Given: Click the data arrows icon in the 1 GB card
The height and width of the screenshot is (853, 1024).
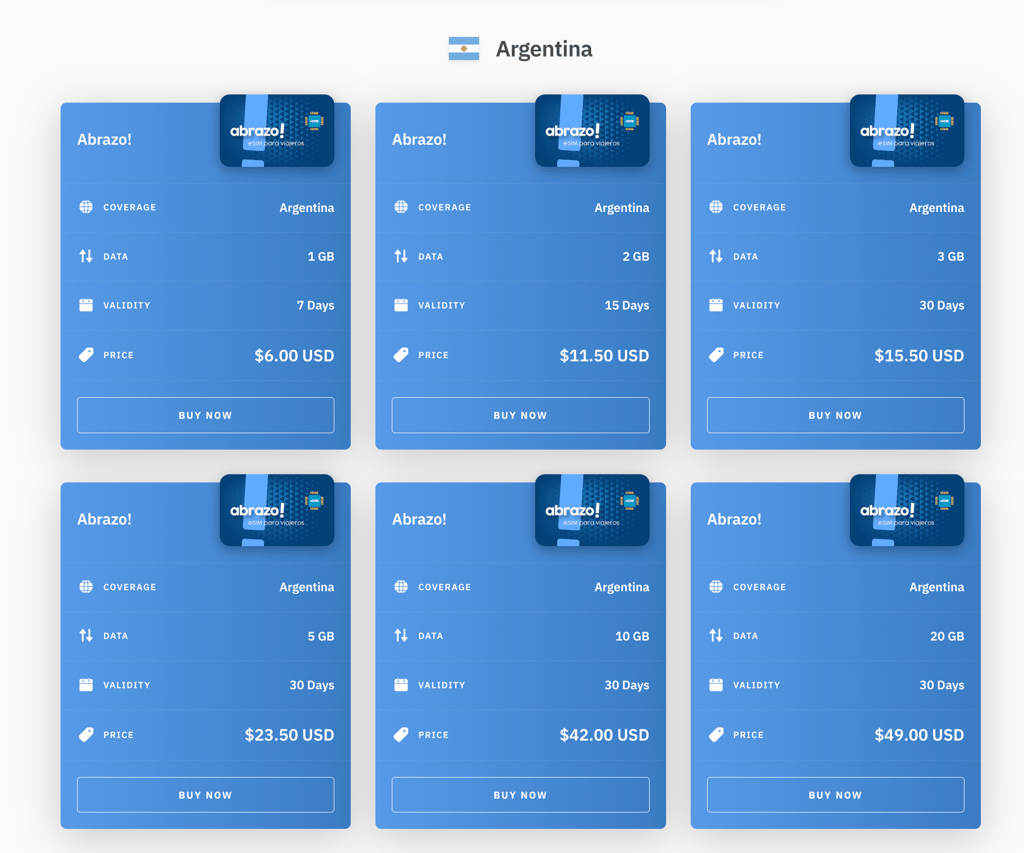Looking at the screenshot, I should click(86, 256).
